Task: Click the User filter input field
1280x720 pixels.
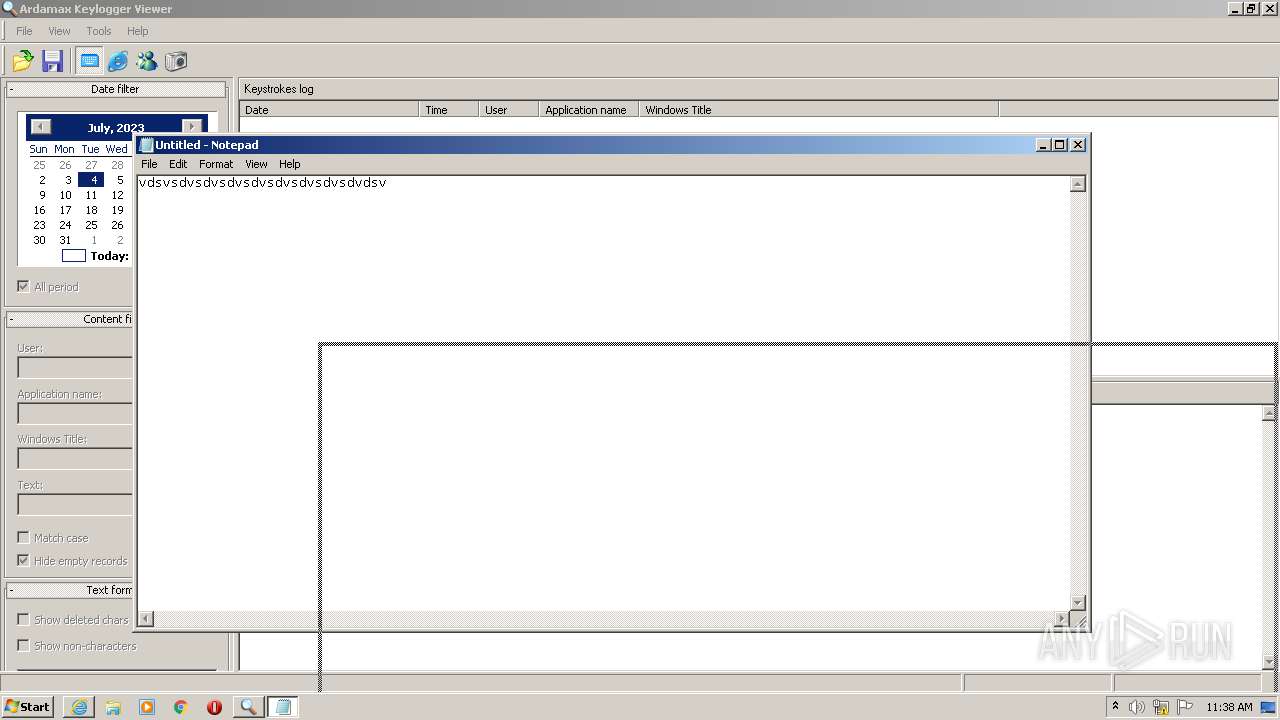Action: pyautogui.click(x=75, y=367)
